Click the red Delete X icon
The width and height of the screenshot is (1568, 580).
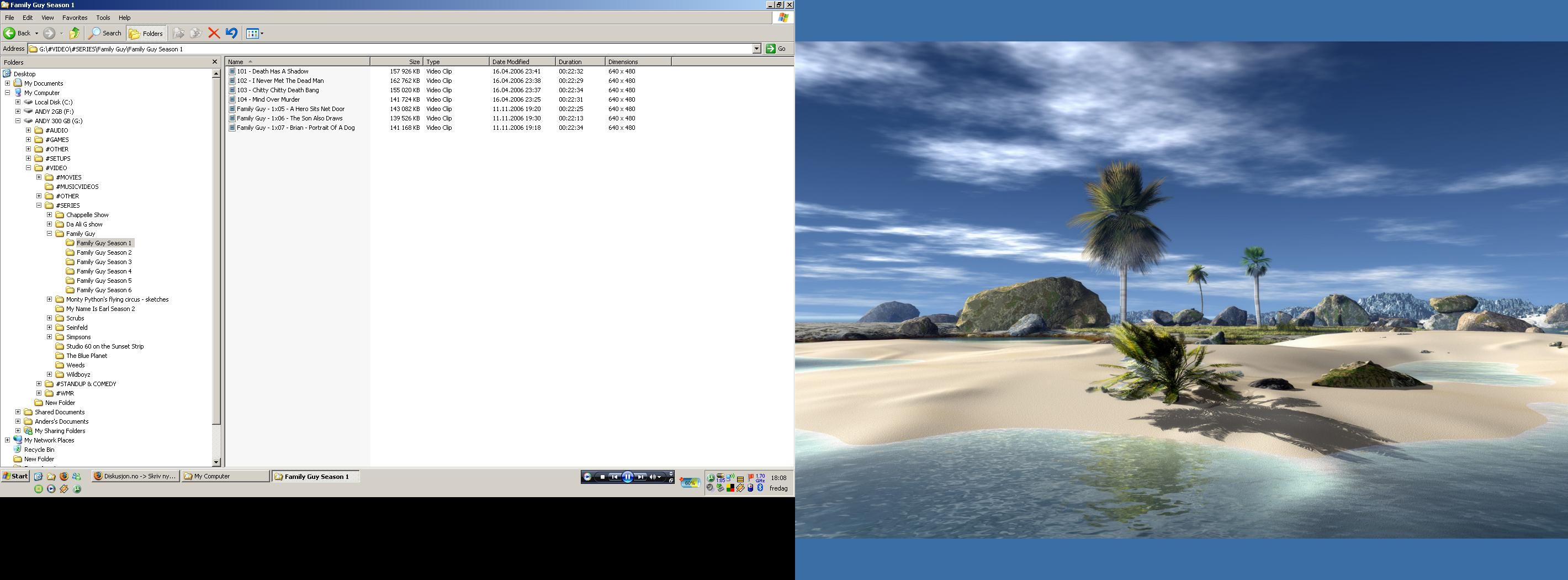214,33
